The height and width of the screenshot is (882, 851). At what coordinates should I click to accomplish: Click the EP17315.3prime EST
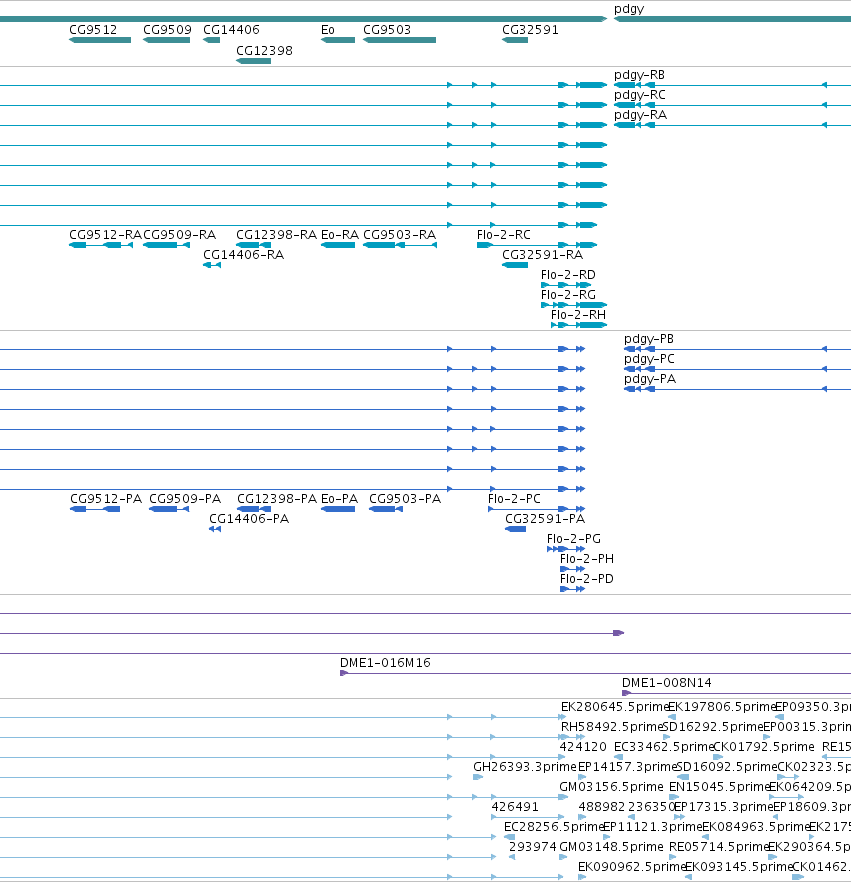click(679, 817)
